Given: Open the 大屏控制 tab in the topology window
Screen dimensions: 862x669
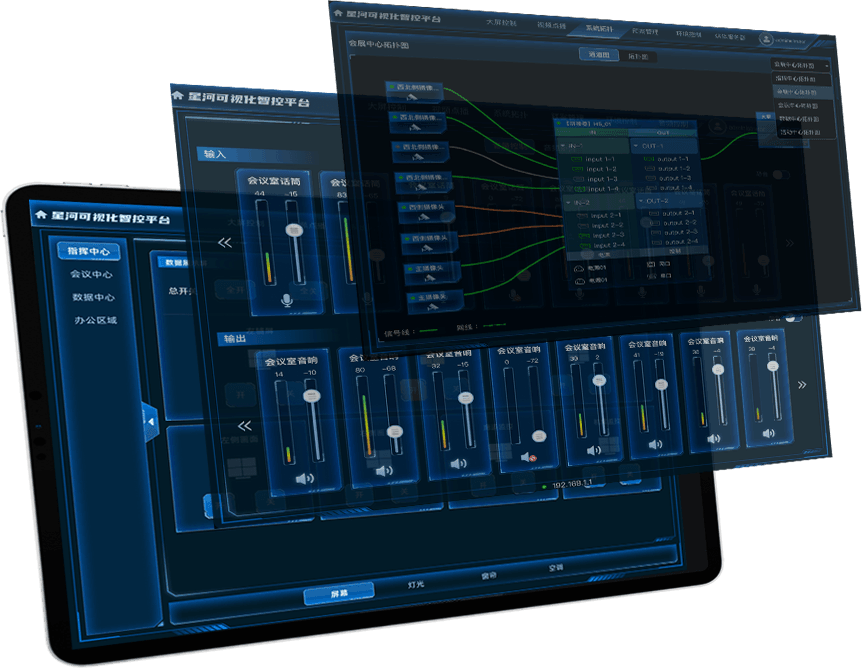Looking at the screenshot, I should point(501,23).
